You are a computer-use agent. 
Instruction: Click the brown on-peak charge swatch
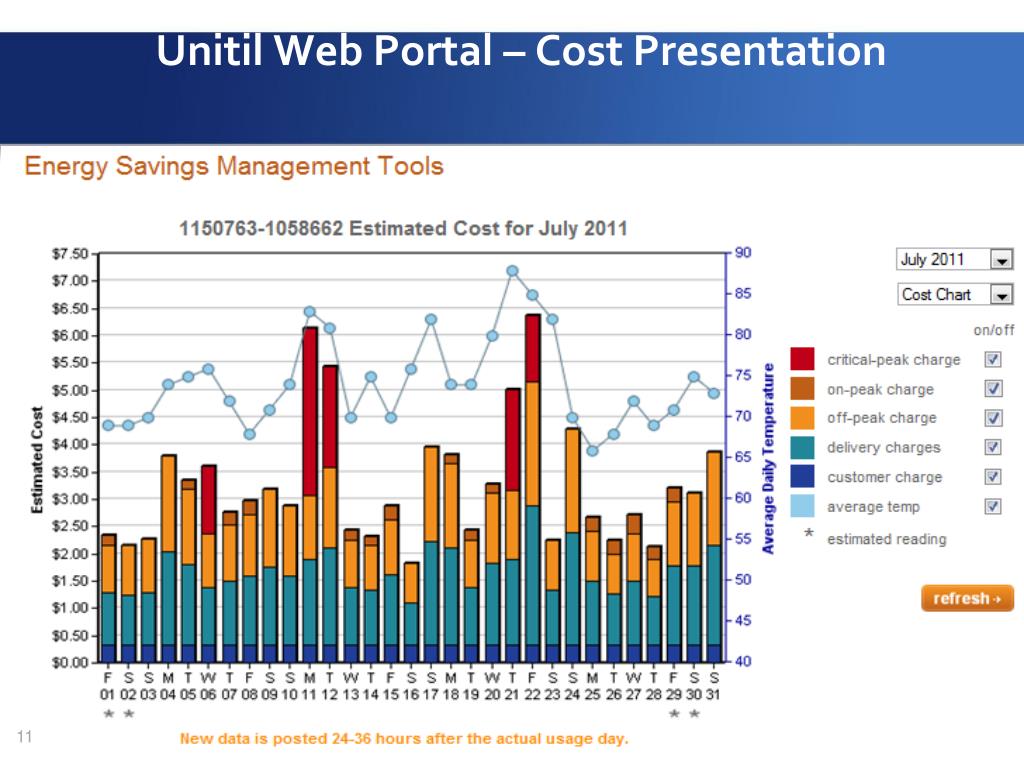pos(802,389)
